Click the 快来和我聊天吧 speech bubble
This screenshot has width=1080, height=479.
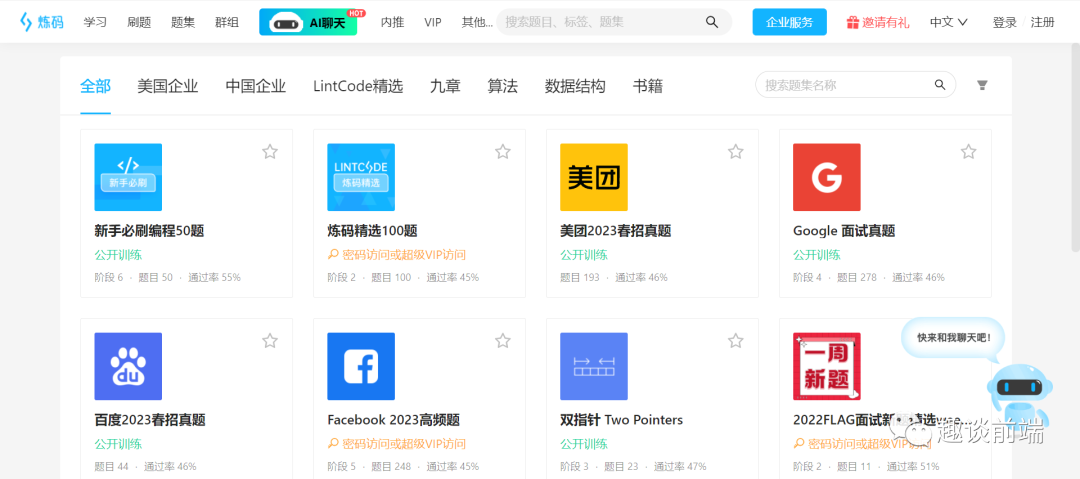953,338
